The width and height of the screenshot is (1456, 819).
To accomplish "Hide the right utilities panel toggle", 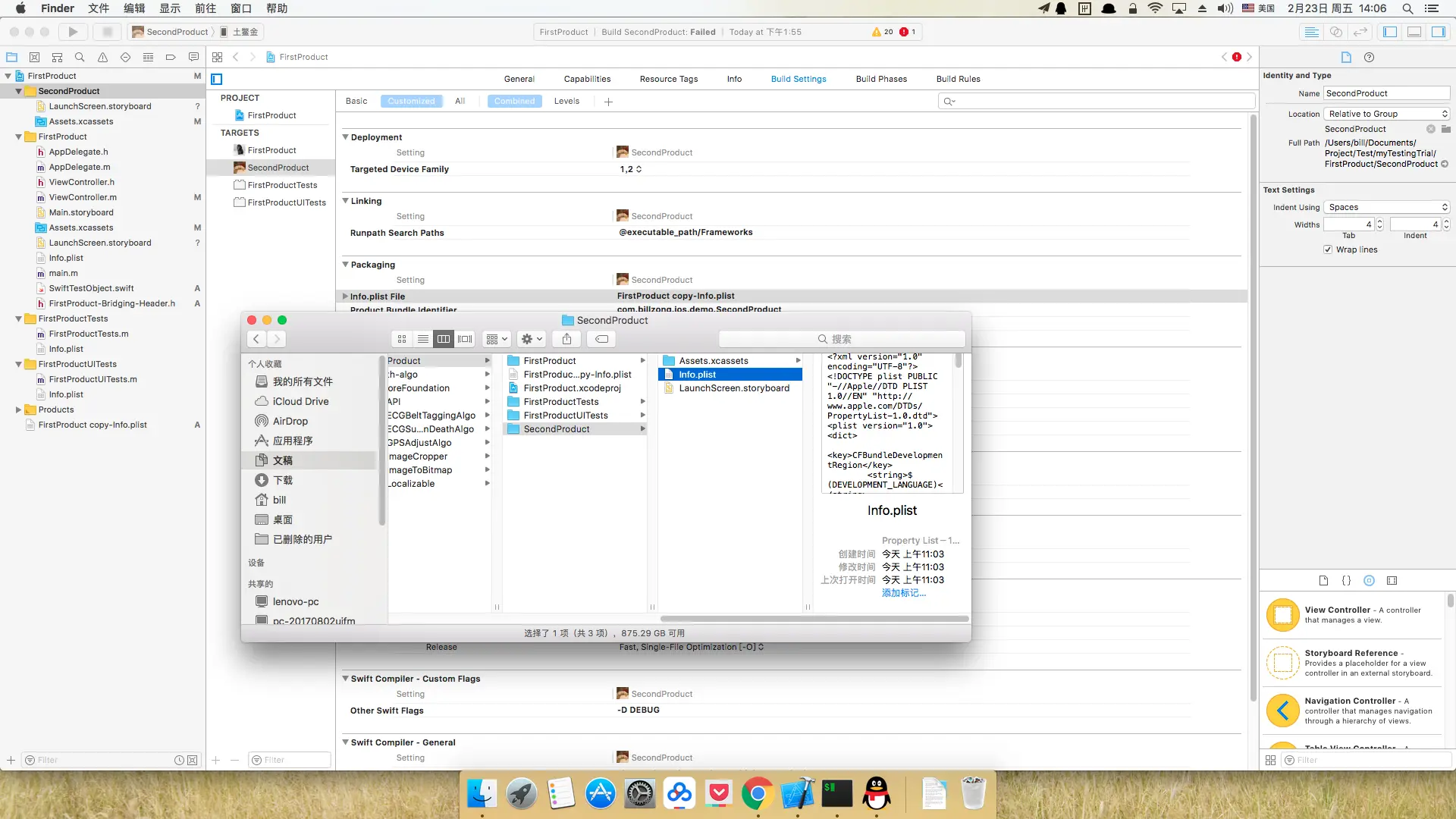I will pyautogui.click(x=1439, y=32).
